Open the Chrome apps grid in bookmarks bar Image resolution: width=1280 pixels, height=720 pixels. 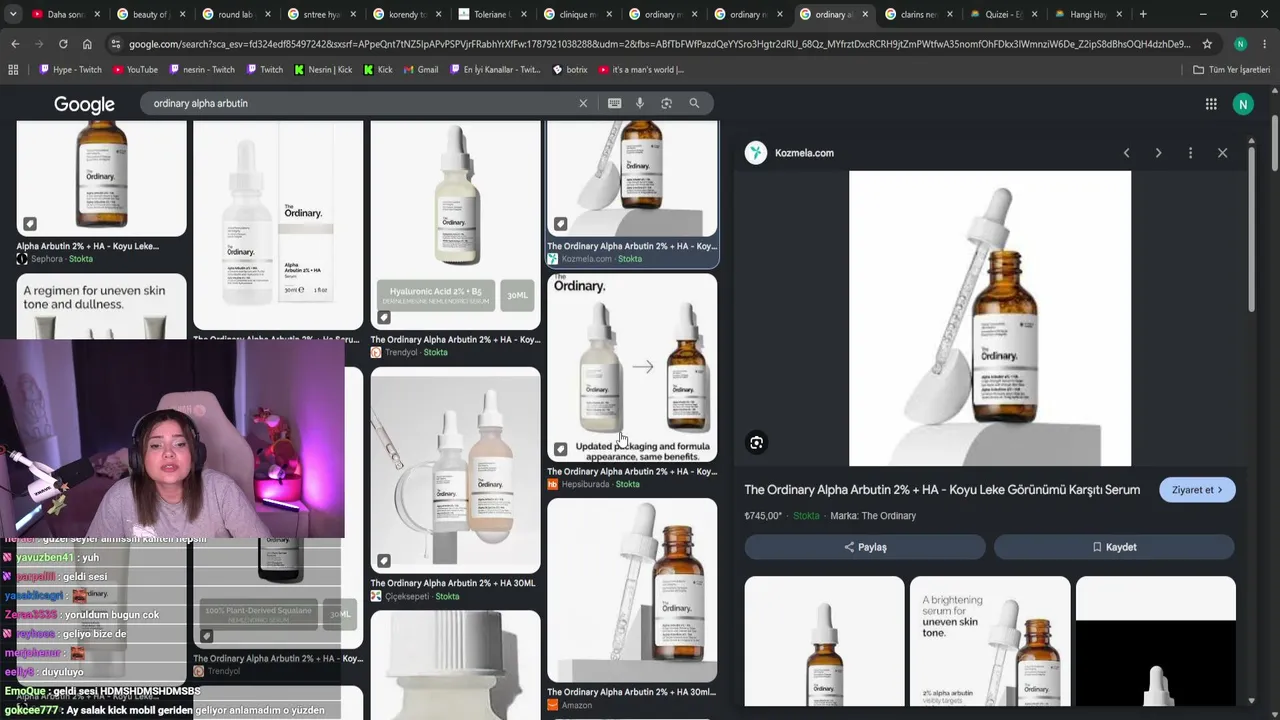coord(13,70)
